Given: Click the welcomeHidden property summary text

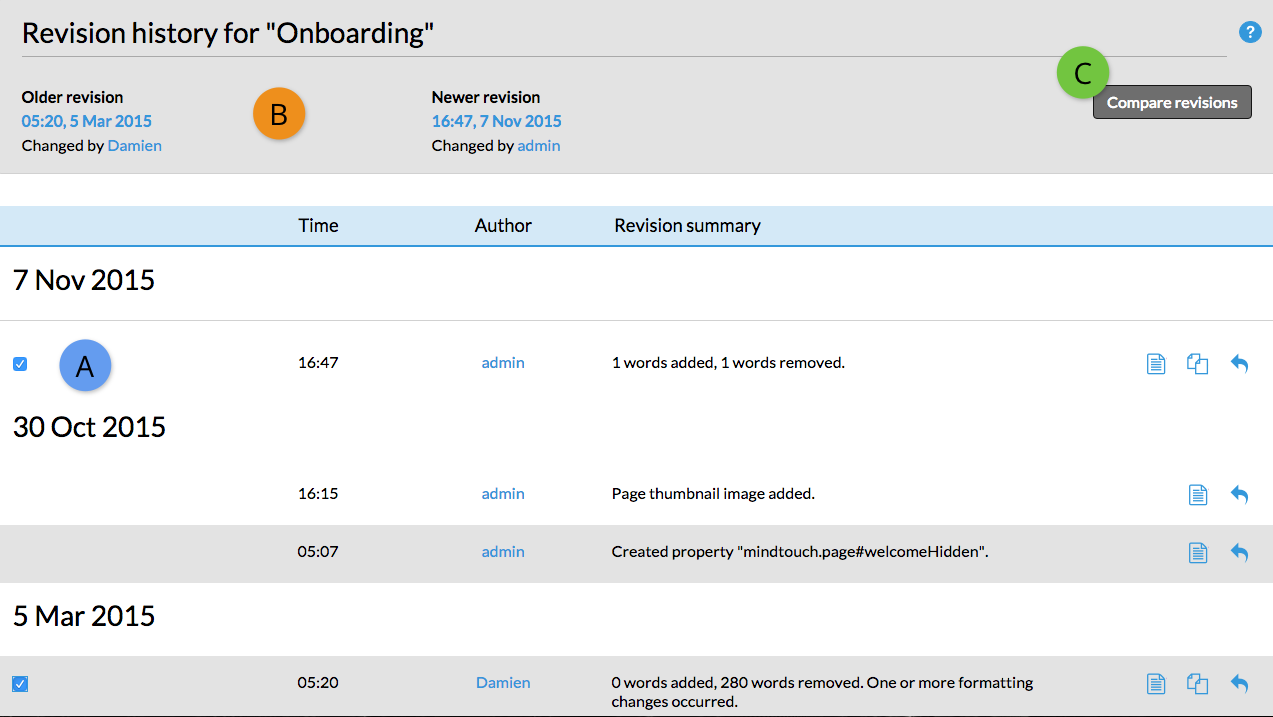Looking at the screenshot, I should (800, 551).
